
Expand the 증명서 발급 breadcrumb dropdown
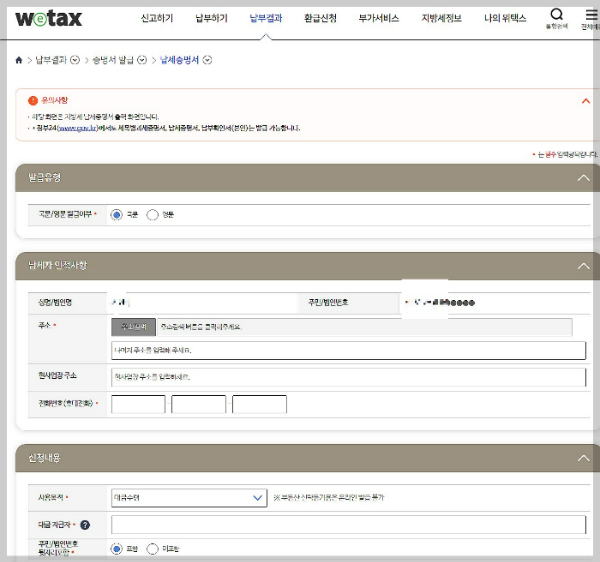(142, 60)
